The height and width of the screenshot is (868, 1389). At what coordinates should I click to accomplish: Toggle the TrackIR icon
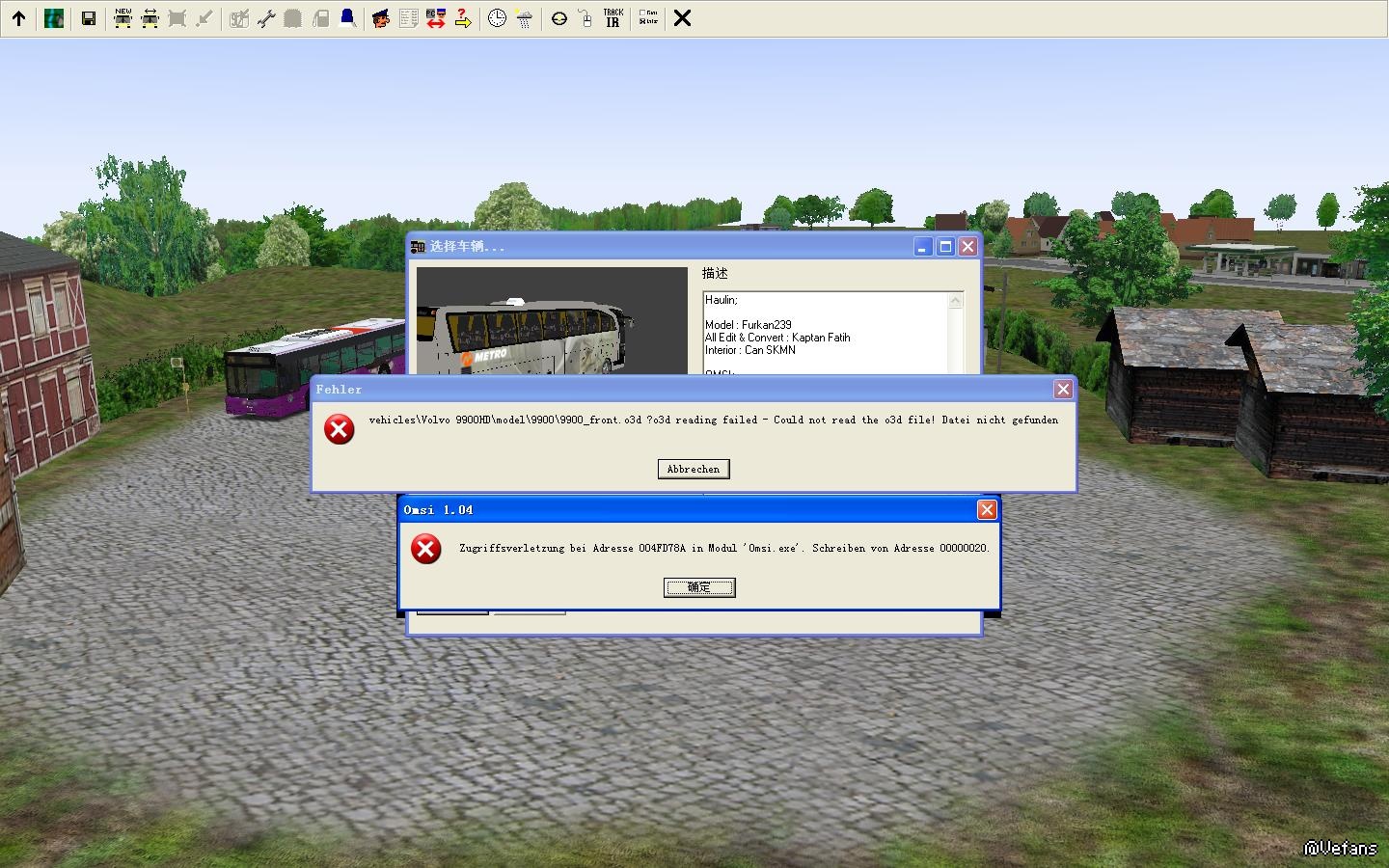(613, 18)
